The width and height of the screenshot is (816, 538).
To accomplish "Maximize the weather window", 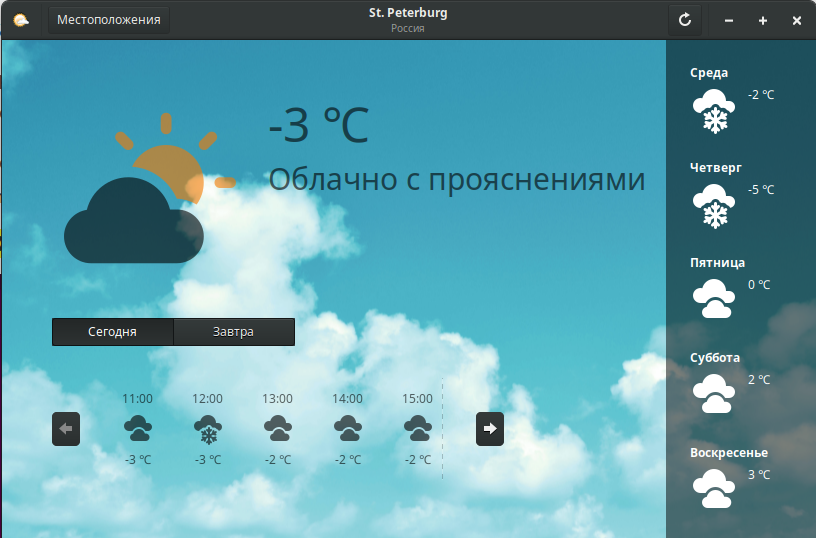I will pos(763,21).
